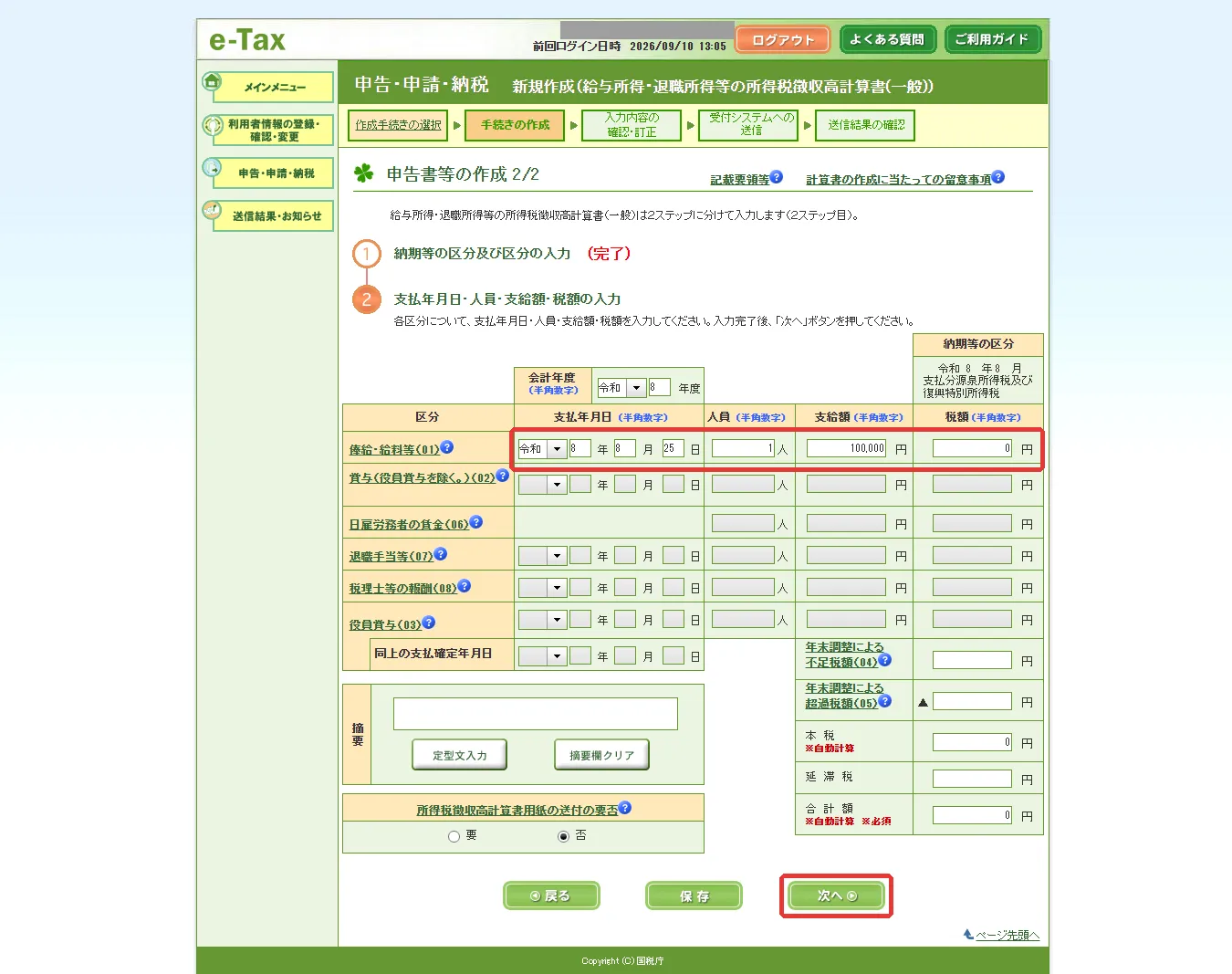Click the 延滞税 amount field
Image resolution: width=1232 pixels, height=974 pixels.
972,779
